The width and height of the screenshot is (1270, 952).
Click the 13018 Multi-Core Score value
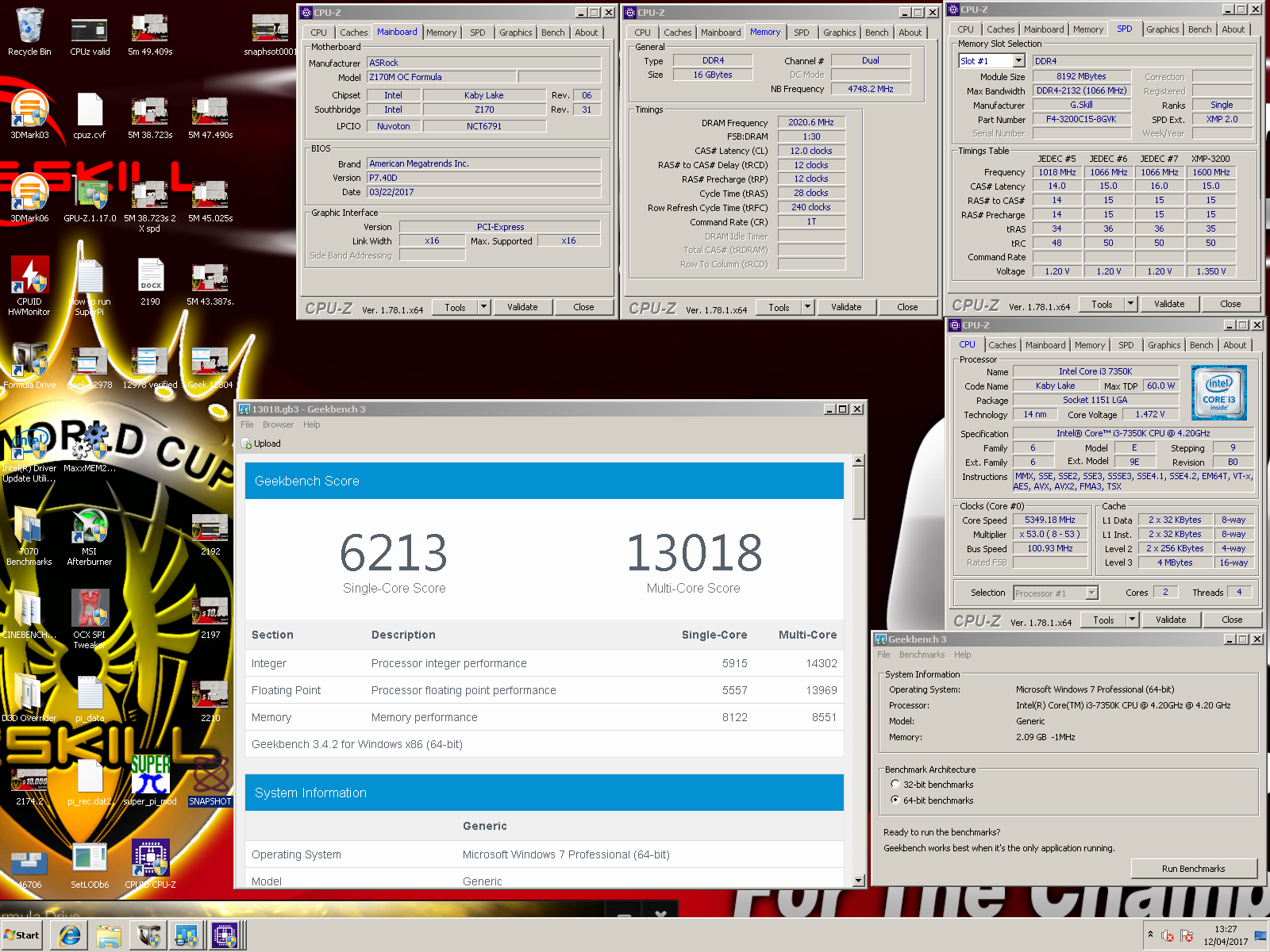[x=695, y=553]
